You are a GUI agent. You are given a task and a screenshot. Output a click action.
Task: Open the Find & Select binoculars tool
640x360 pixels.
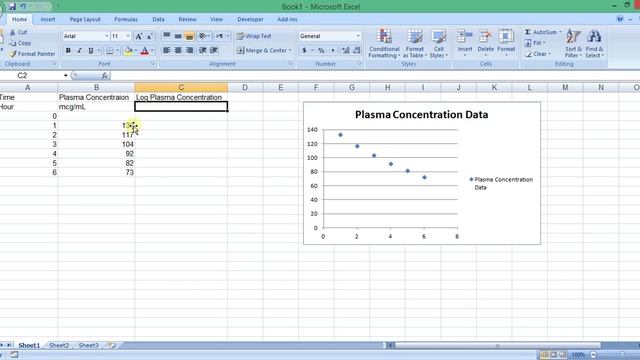tap(594, 44)
